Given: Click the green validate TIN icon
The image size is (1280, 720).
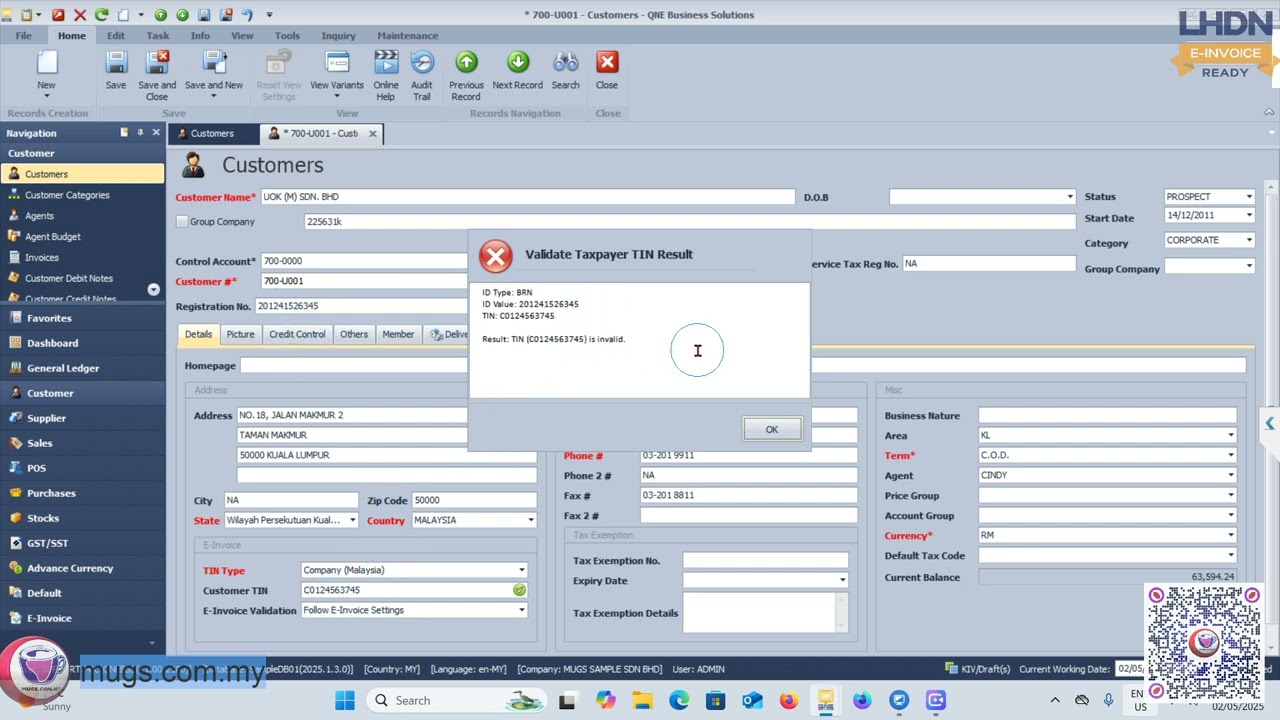Looking at the screenshot, I should (x=519, y=590).
